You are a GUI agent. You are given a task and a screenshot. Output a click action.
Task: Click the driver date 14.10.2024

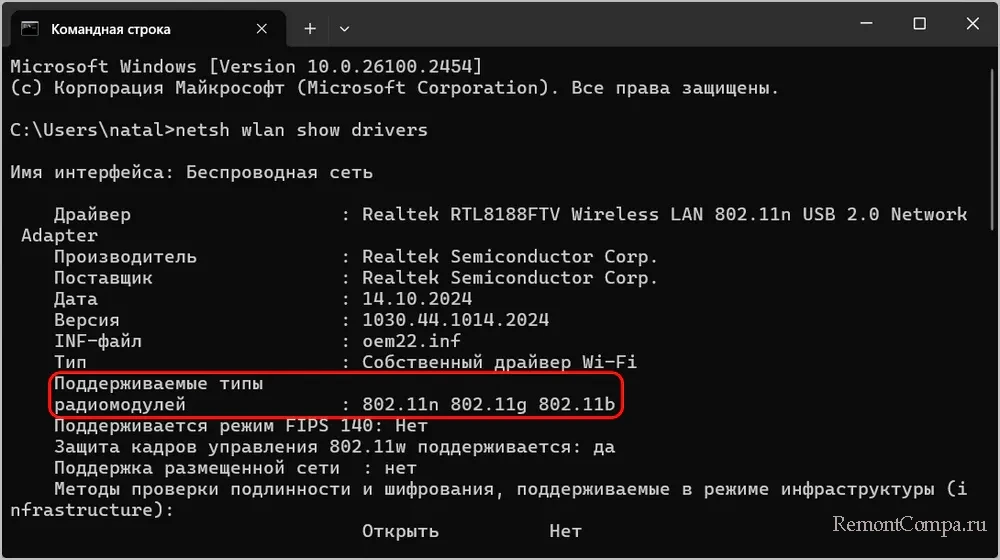click(417, 299)
